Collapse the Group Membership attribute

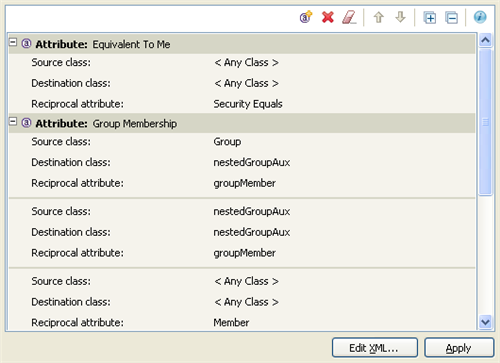tap(13, 122)
